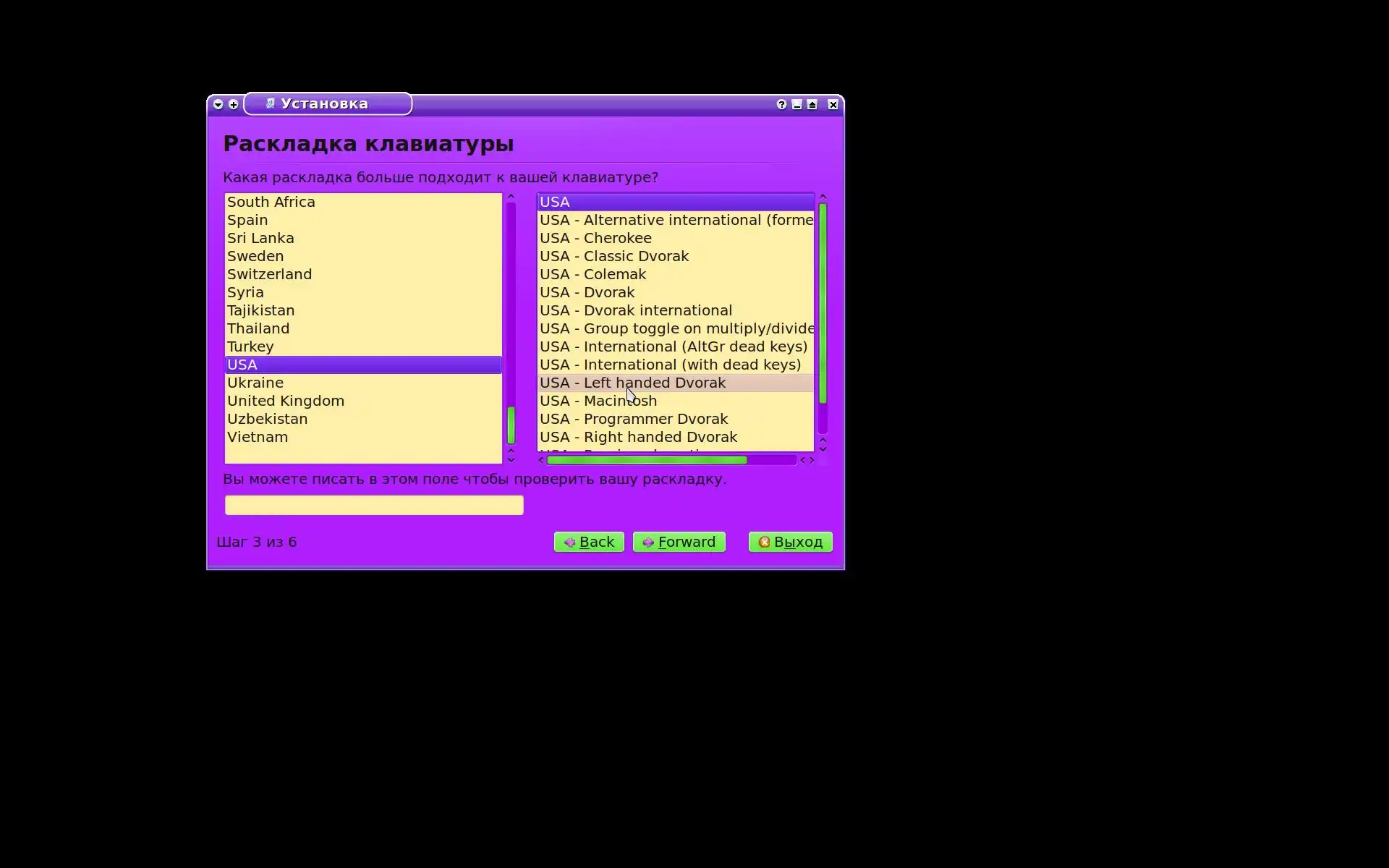Viewport: 1389px width, 868px height.
Task: Click the window menu arrow in titlebar
Action: (218, 104)
